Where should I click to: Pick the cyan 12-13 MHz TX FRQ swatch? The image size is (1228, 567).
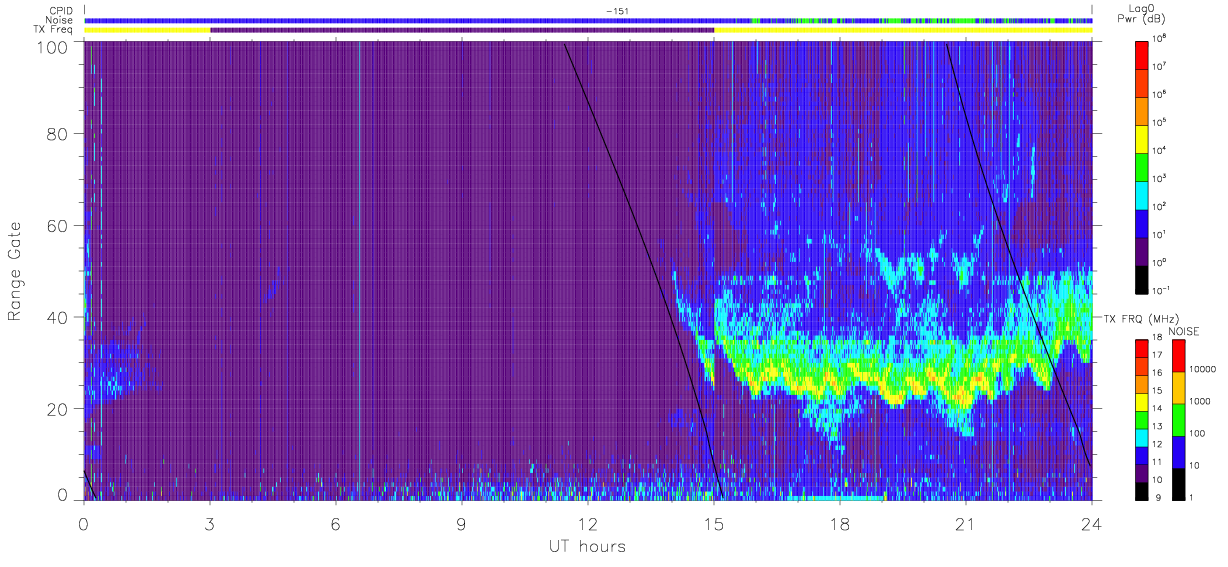[x=1142, y=436]
